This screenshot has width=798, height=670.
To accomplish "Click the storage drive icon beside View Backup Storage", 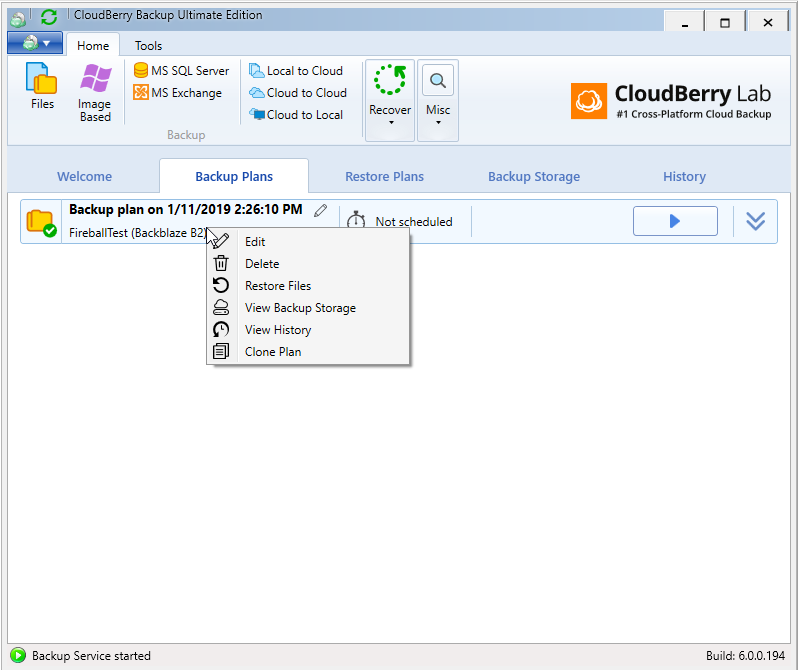I will (x=221, y=307).
